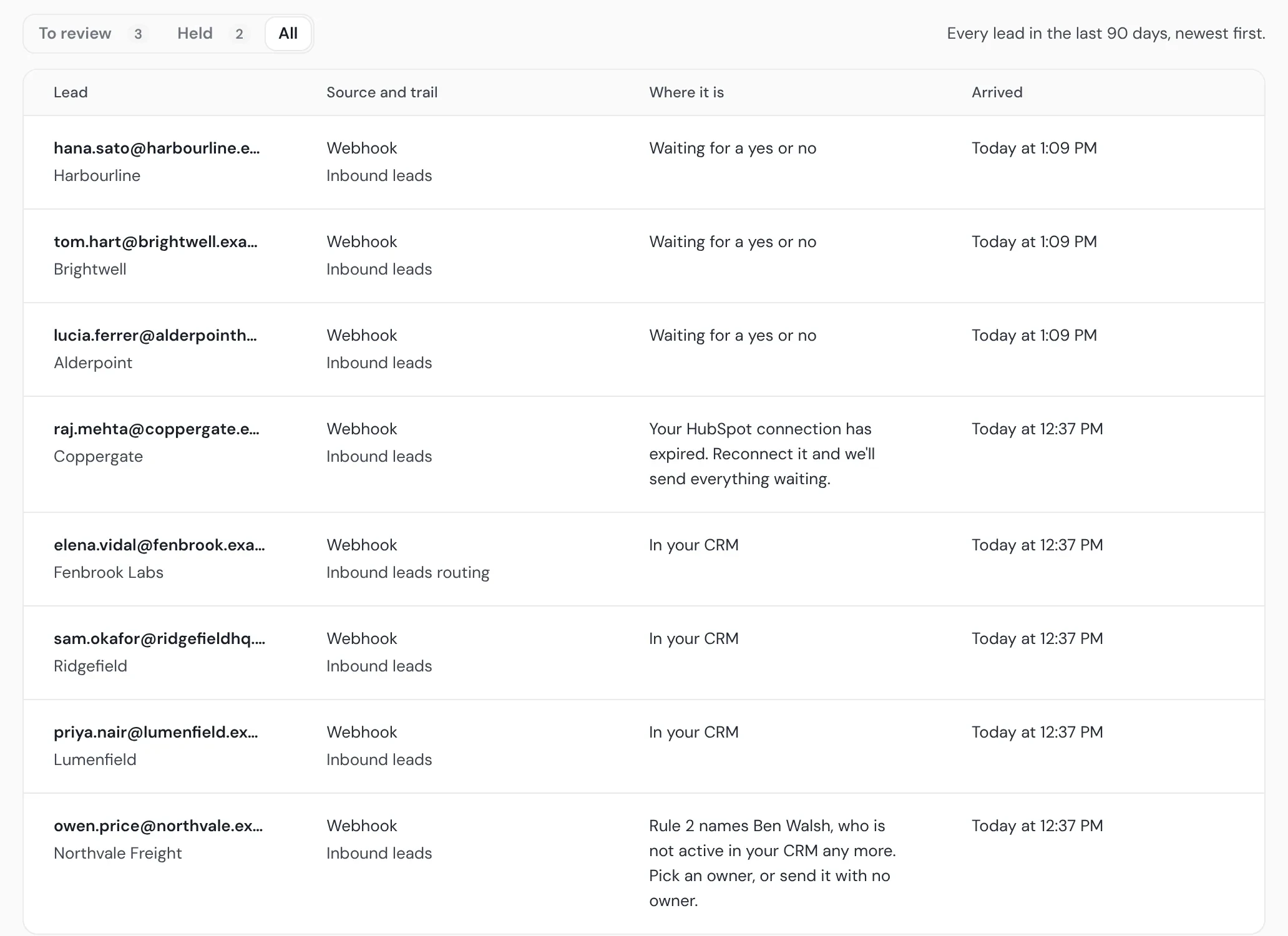The height and width of the screenshot is (936, 1288).
Task: Click In your CRM status for Fenbrook Labs
Action: pos(694,545)
